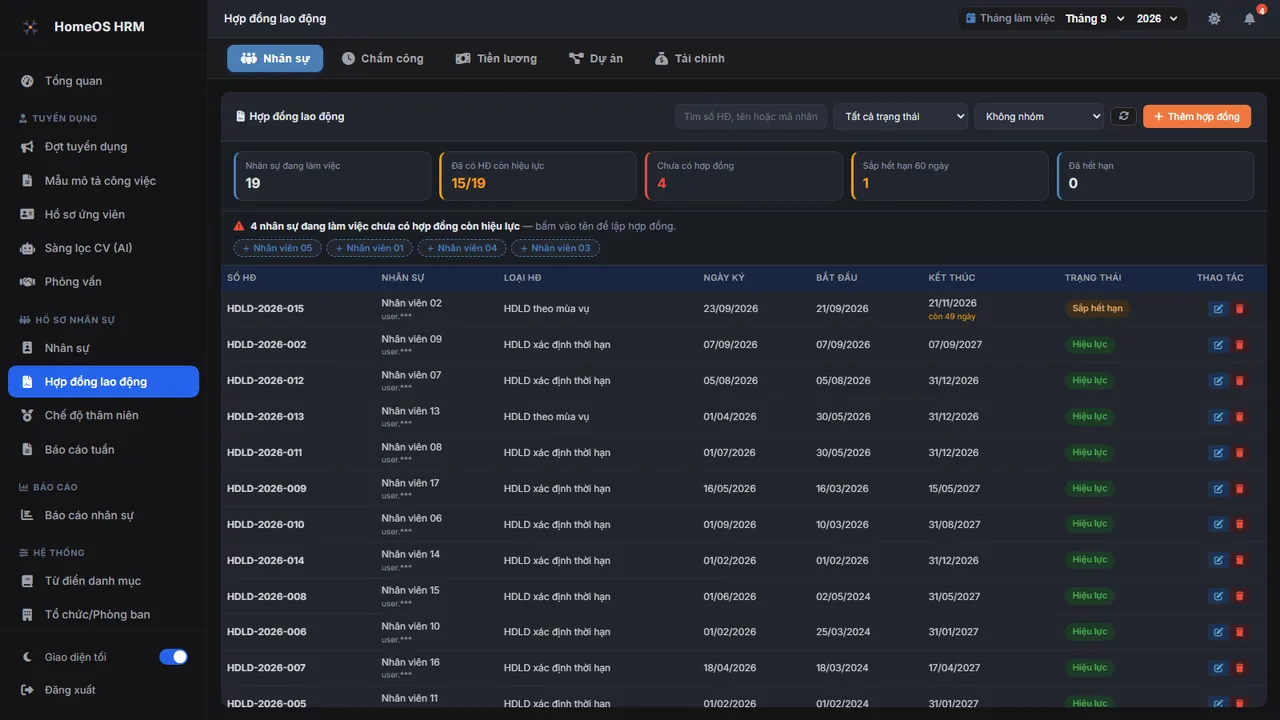
Task: Toggle the Giao diện tối switch
Action: click(x=173, y=657)
